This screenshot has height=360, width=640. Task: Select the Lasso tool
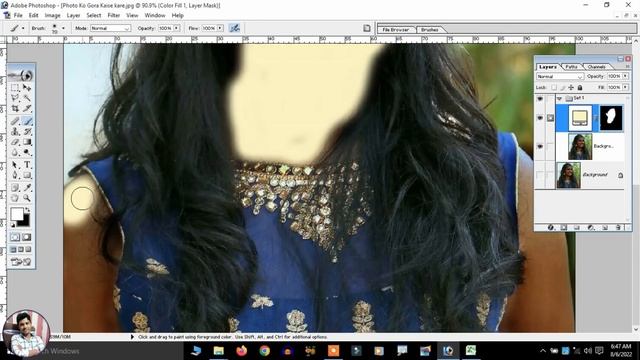pos(15,98)
